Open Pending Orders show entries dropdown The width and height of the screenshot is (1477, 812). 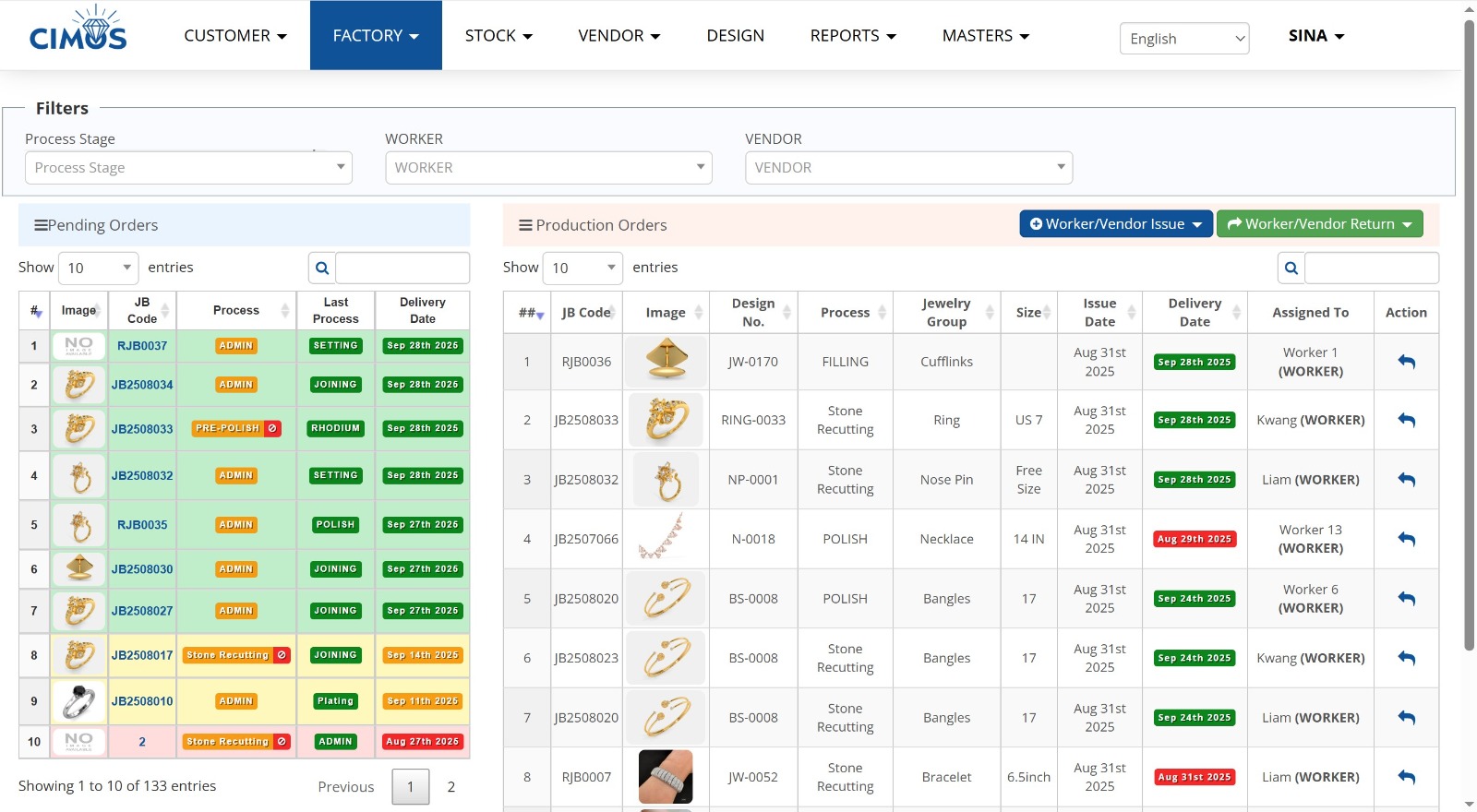point(98,268)
